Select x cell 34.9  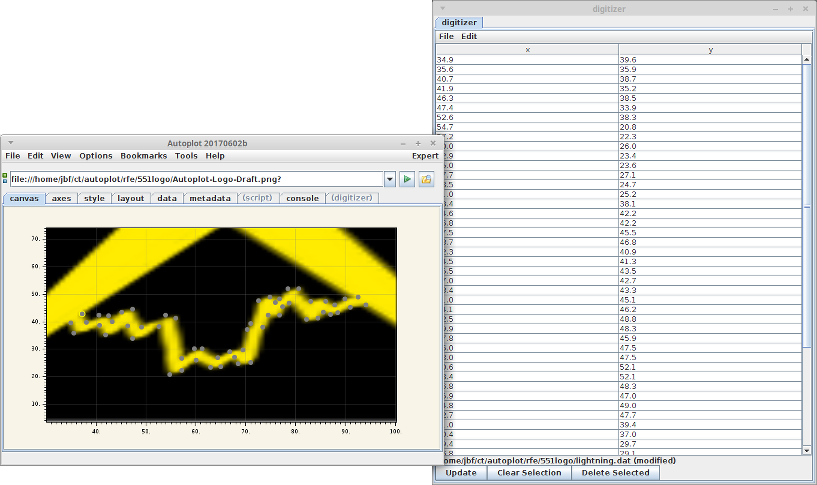point(527,60)
